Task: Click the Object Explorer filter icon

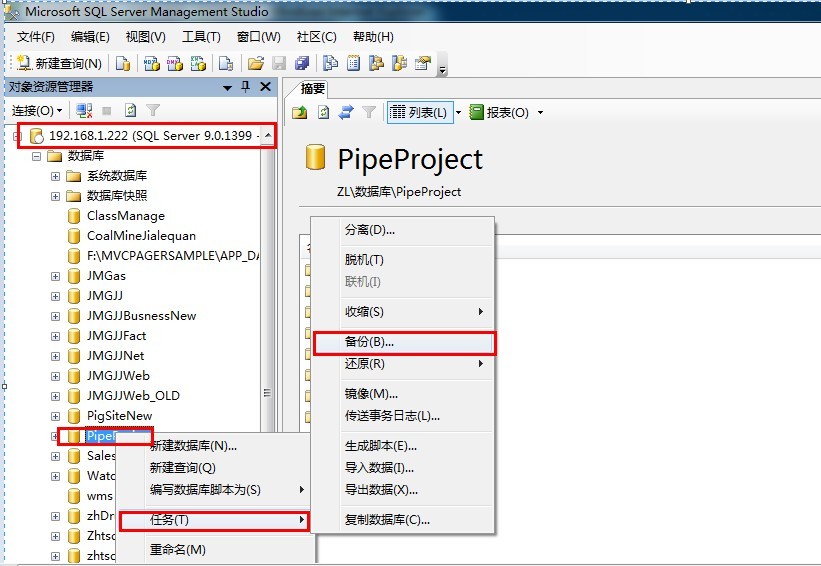Action: 153,110
